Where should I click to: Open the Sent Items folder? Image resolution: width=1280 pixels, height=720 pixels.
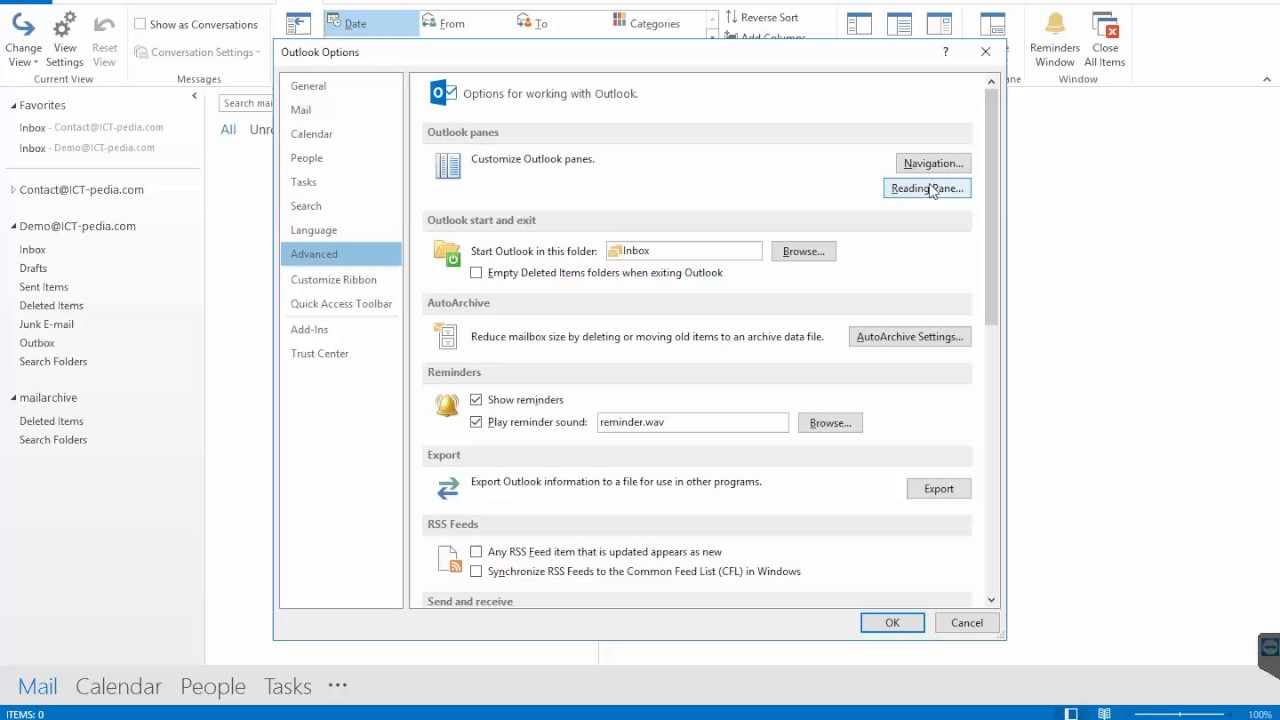point(44,287)
